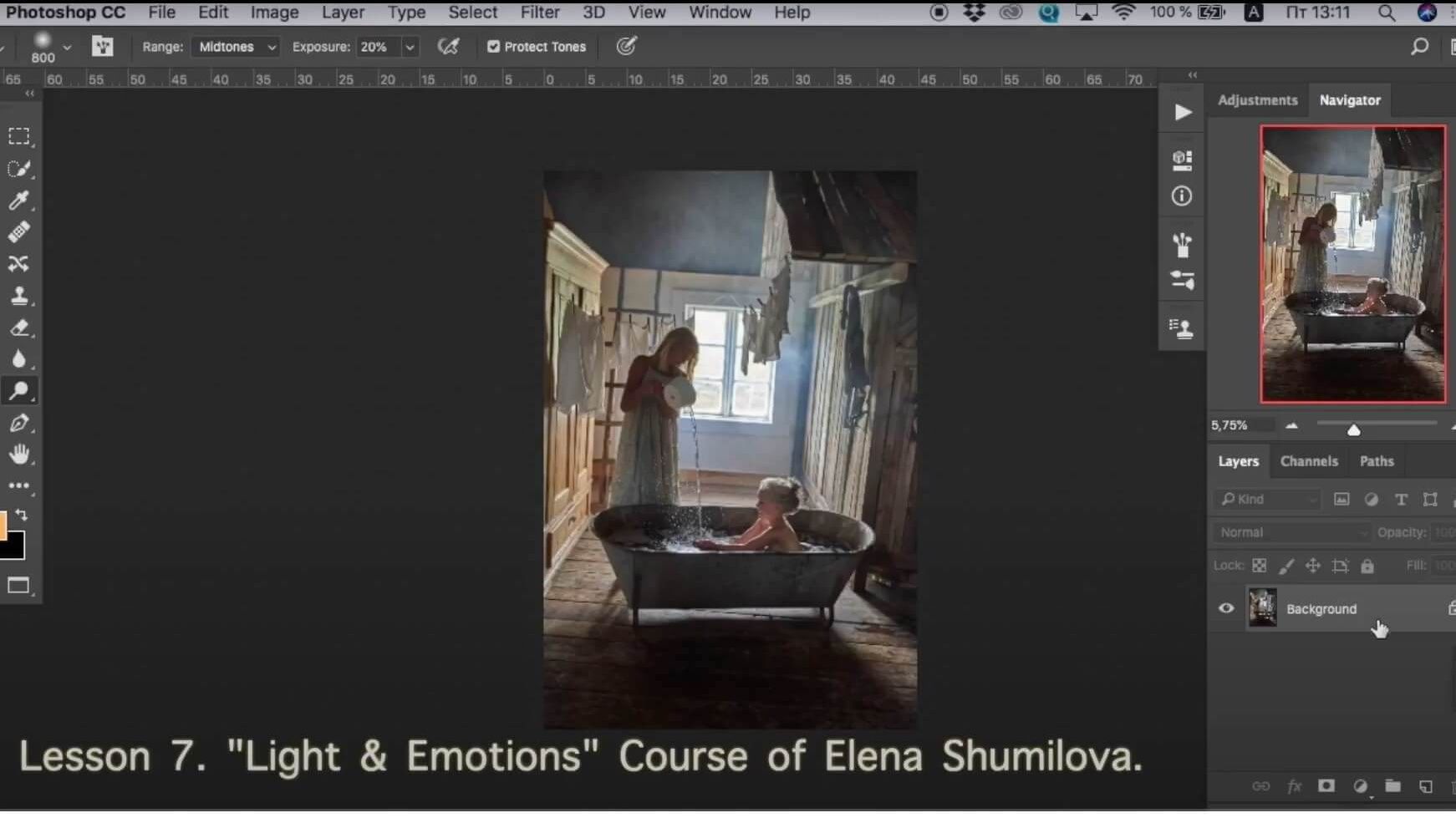Toggle Protect Tones checkbox
This screenshot has width=1456, height=818.
494,47
